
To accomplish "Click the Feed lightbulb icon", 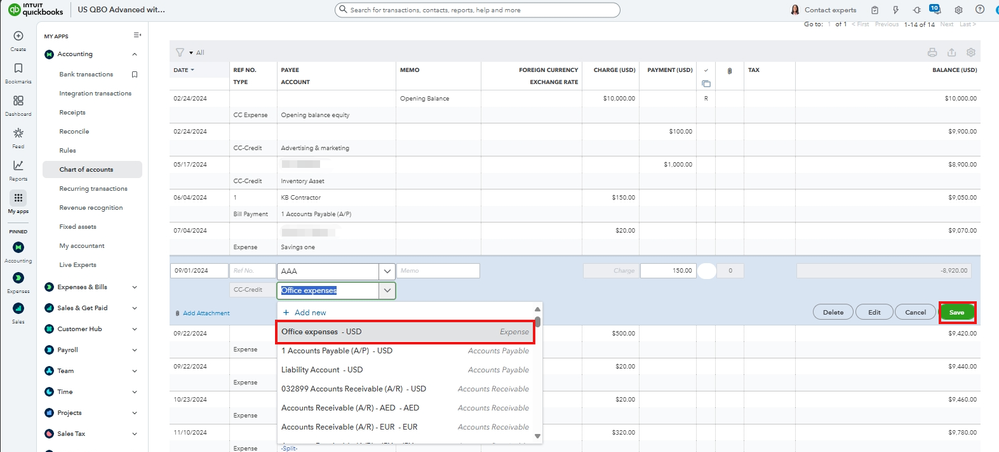I will pyautogui.click(x=18, y=133).
